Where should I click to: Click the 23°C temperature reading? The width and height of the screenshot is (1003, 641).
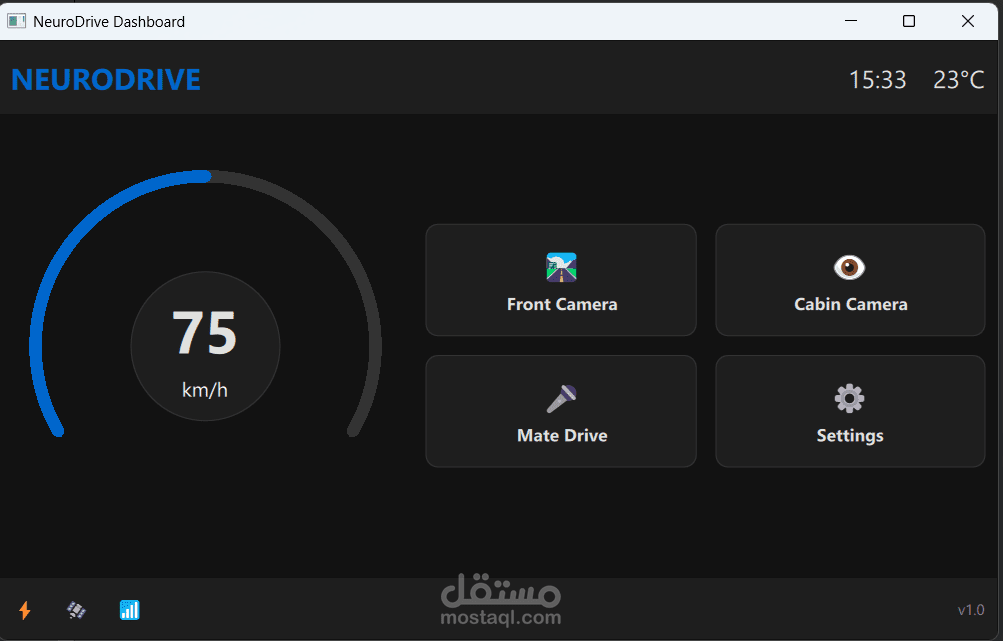(x=958, y=80)
